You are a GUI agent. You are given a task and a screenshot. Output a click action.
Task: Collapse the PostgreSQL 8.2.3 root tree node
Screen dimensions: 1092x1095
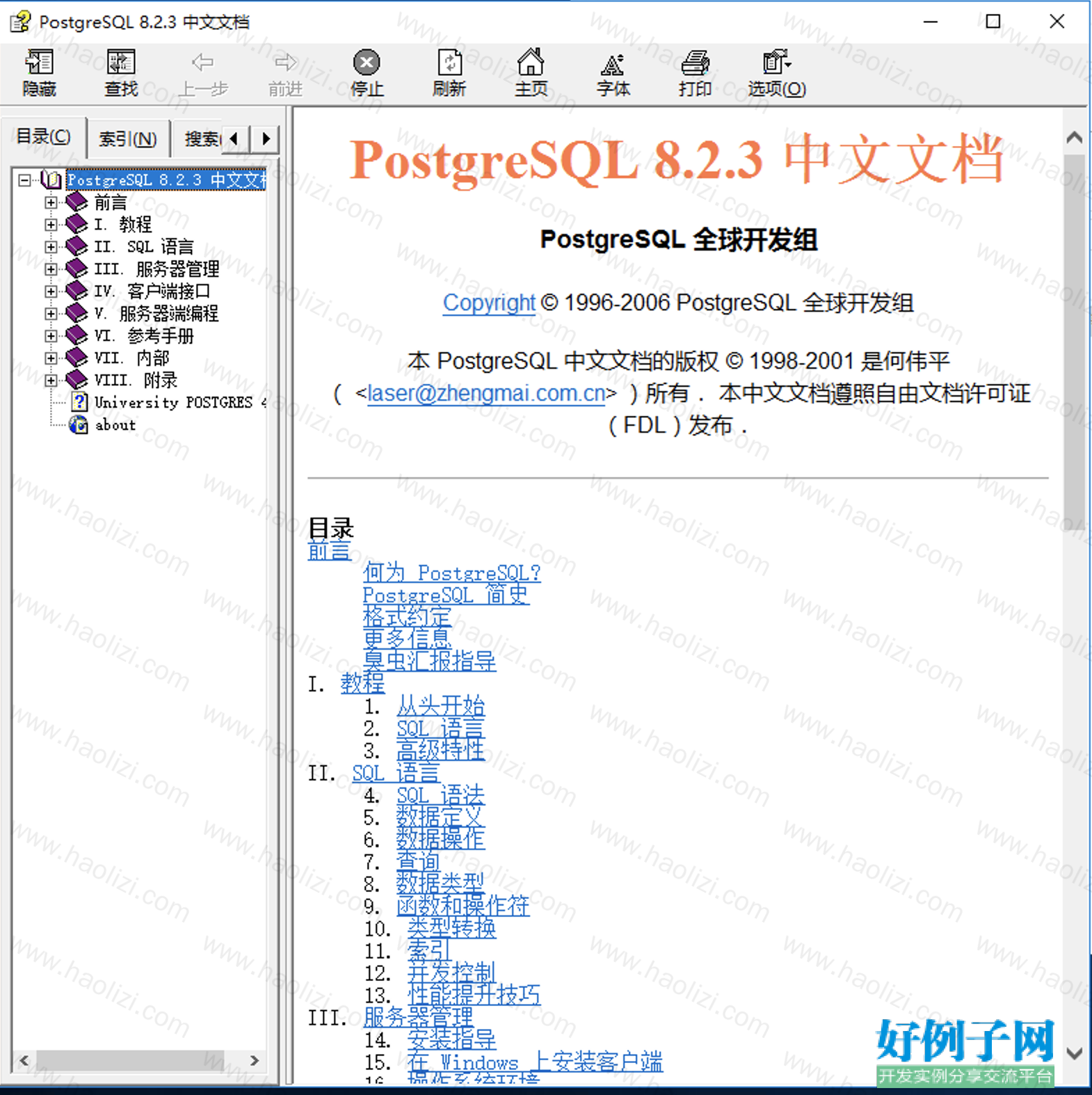[x=24, y=180]
